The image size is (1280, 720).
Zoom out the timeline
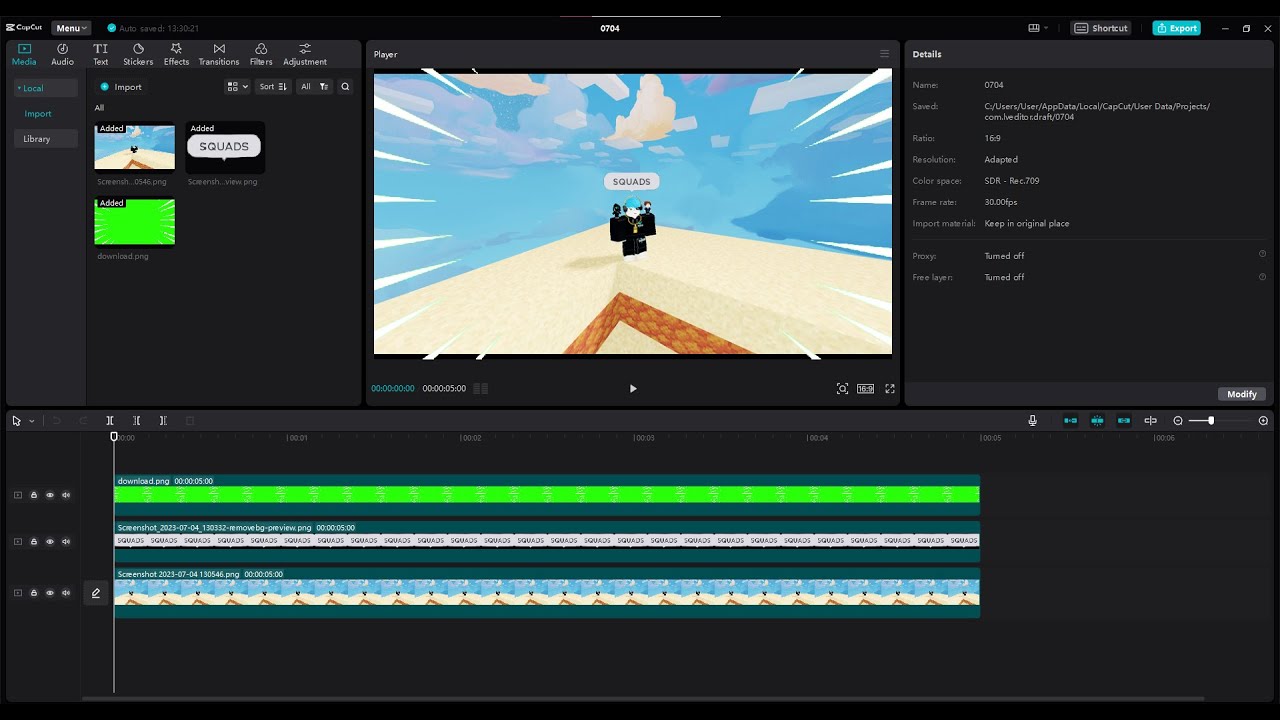pos(1178,421)
